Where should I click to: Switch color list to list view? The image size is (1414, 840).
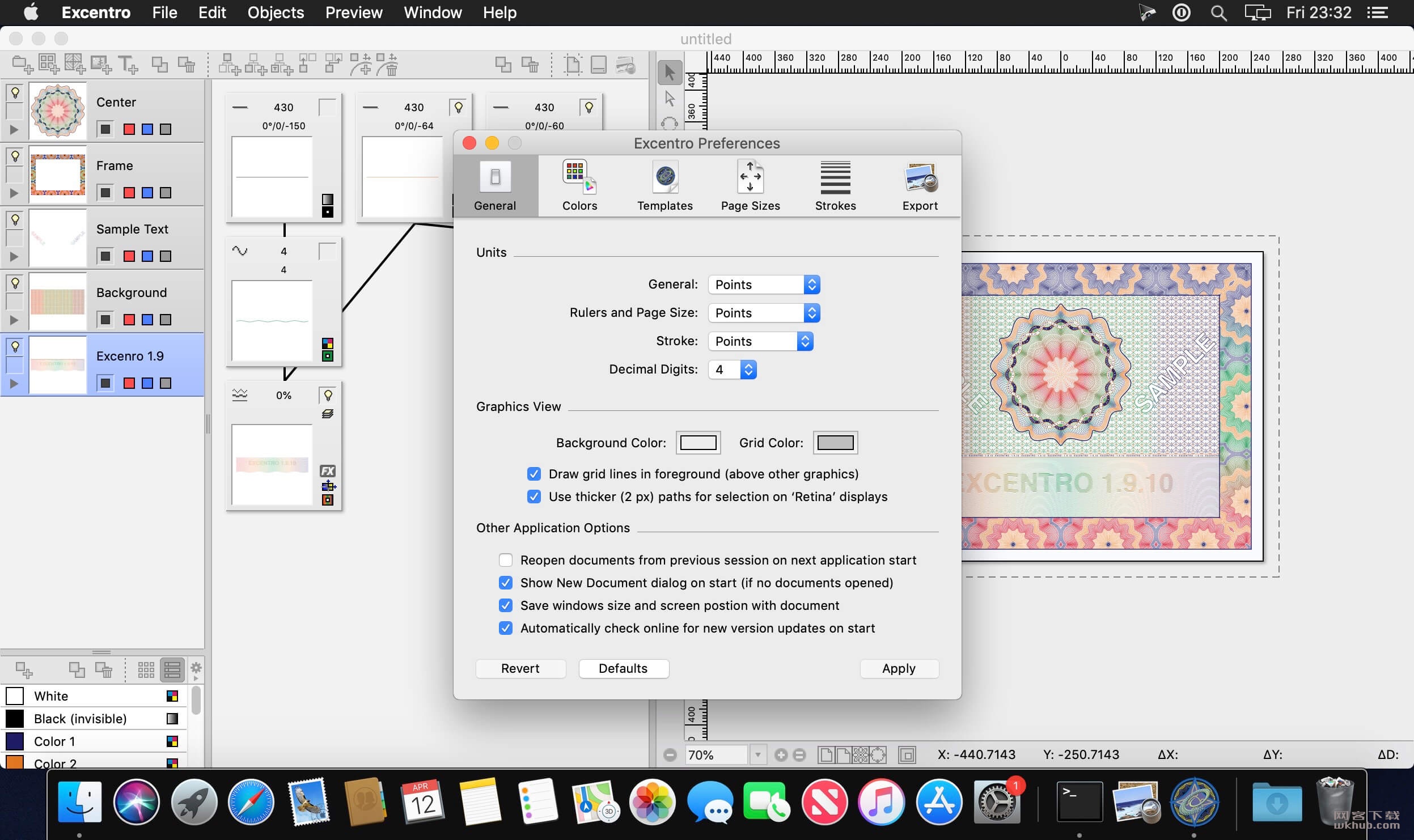[x=172, y=670]
